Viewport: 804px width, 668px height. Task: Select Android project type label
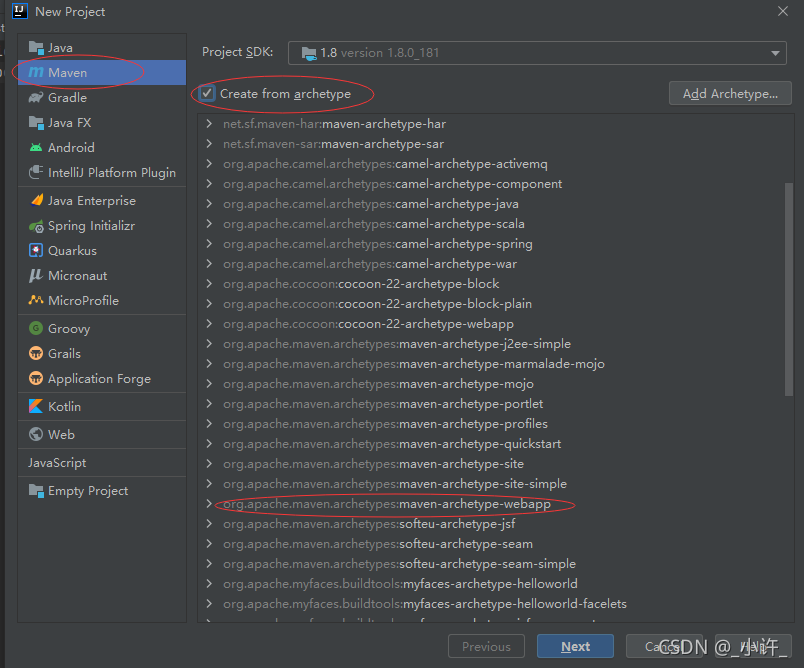tap(71, 148)
